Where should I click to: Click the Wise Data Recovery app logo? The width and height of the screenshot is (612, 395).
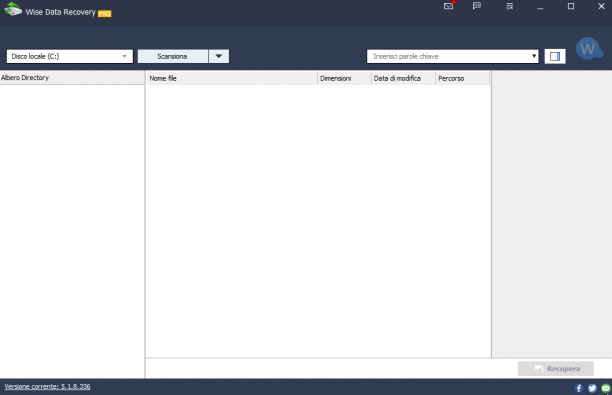(12, 9)
